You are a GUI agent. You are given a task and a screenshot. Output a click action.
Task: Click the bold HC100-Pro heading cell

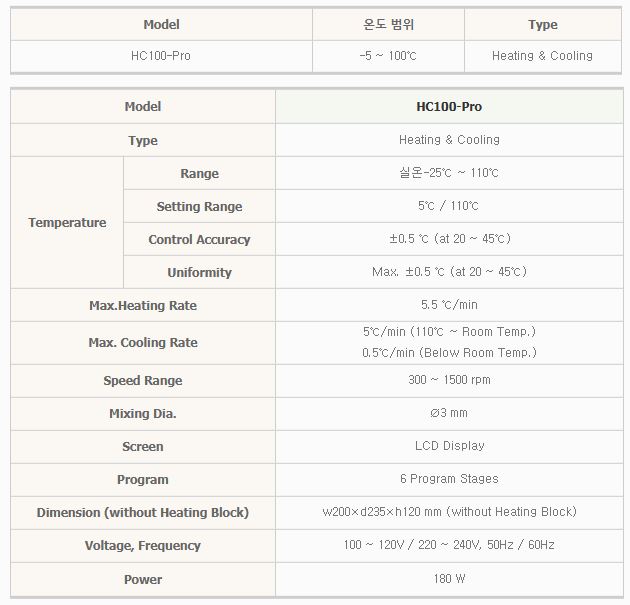(x=449, y=107)
